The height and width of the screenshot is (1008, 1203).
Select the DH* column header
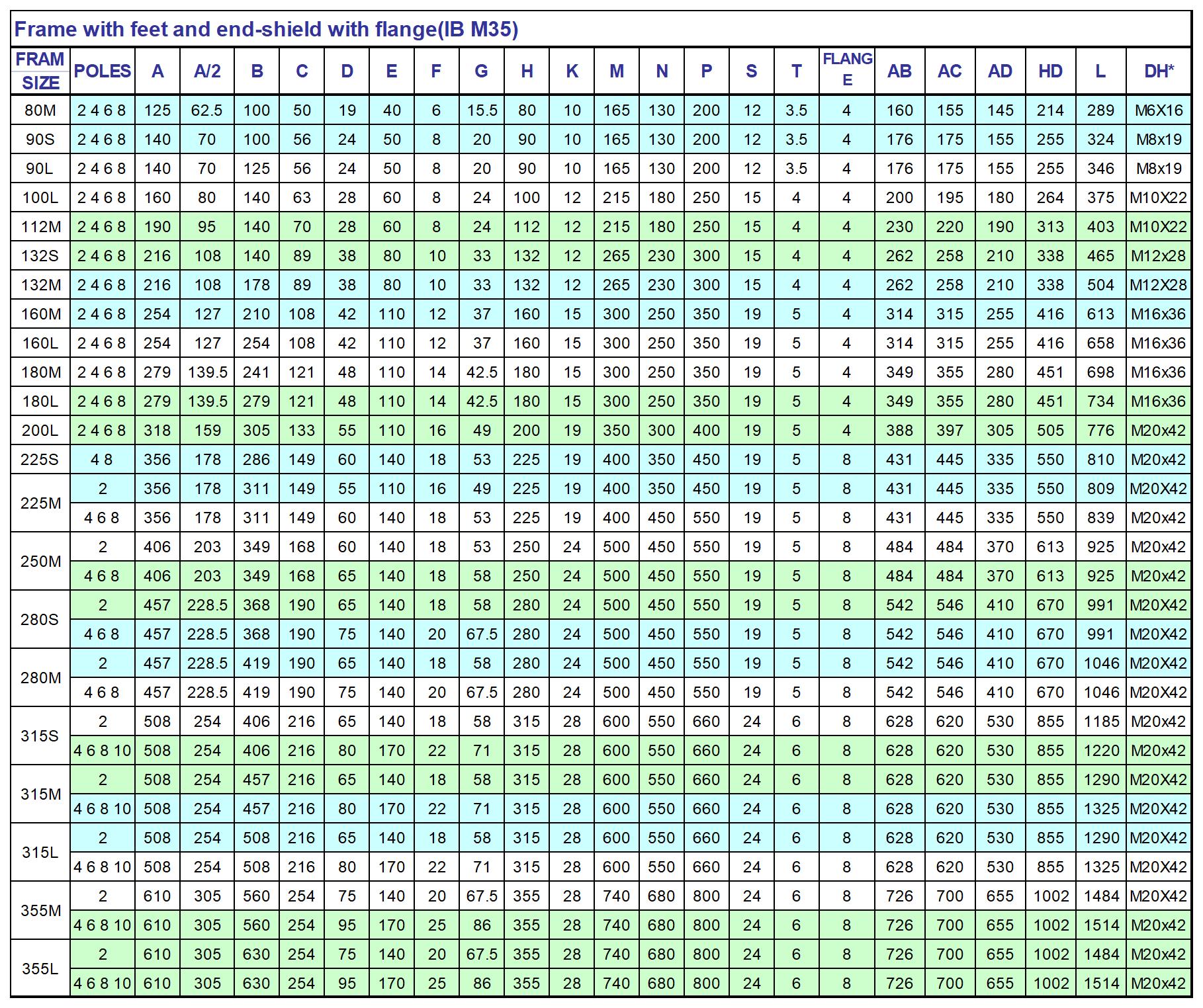(x=1159, y=71)
